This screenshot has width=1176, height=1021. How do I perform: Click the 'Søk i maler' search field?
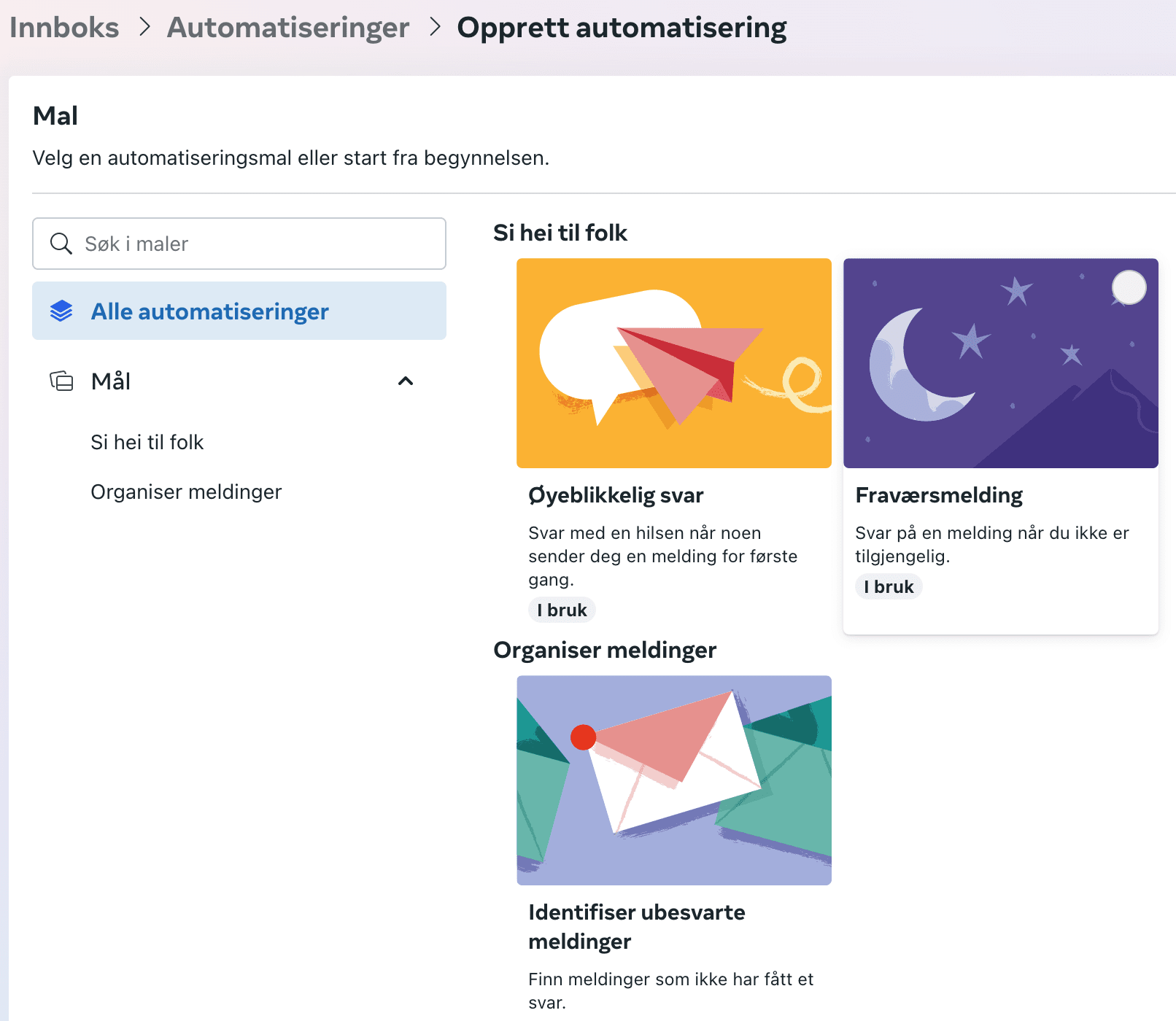(241, 244)
